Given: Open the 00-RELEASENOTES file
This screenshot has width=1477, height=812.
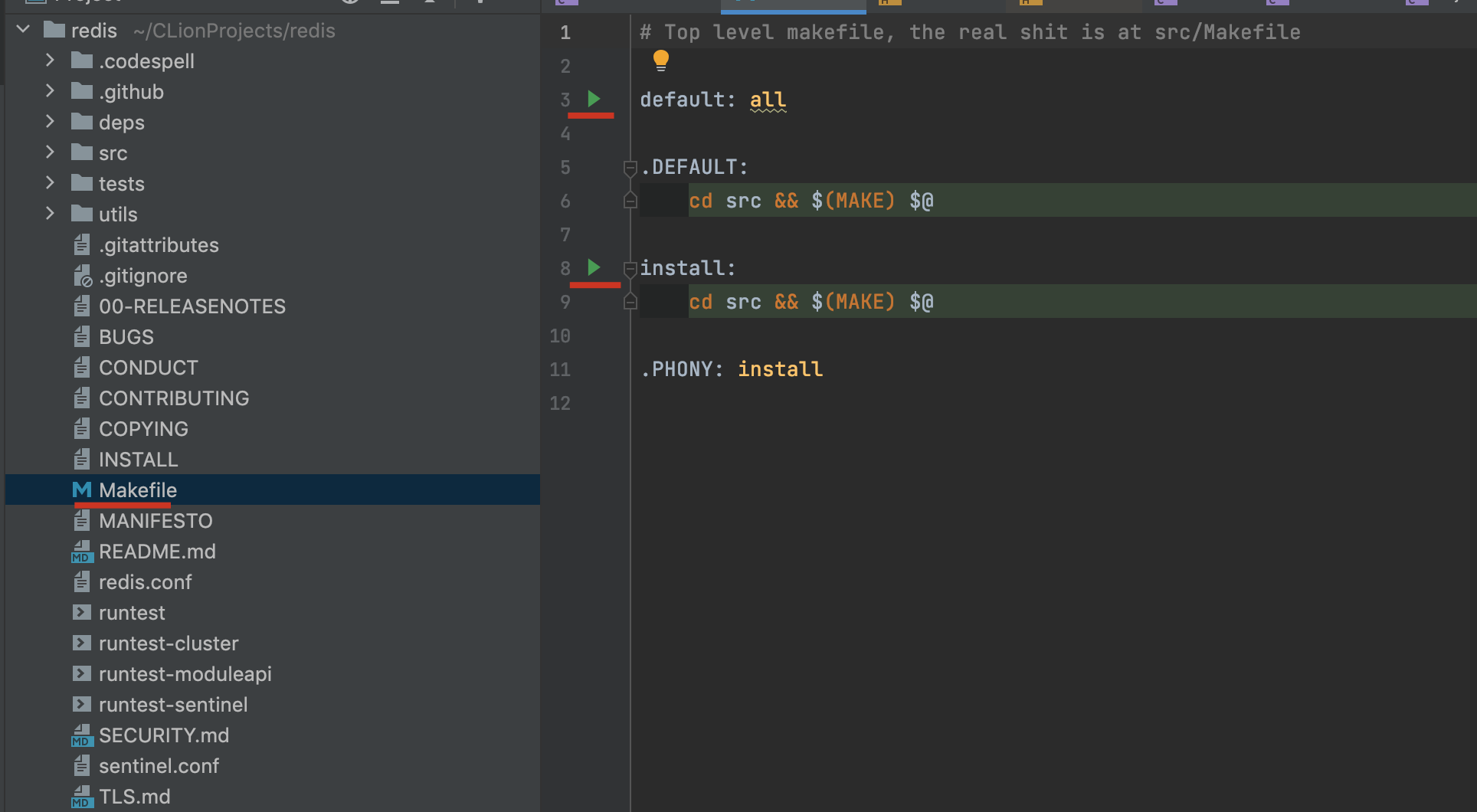Looking at the screenshot, I should click(192, 306).
